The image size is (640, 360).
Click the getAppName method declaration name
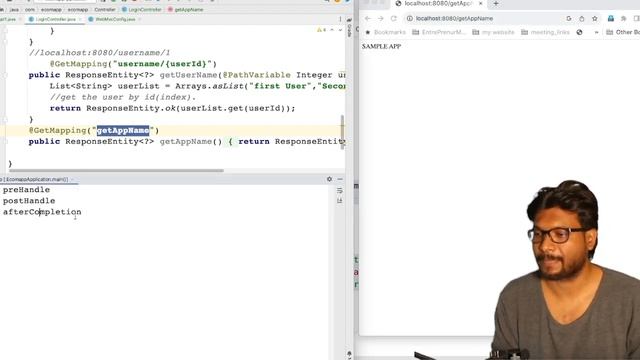[186, 142]
